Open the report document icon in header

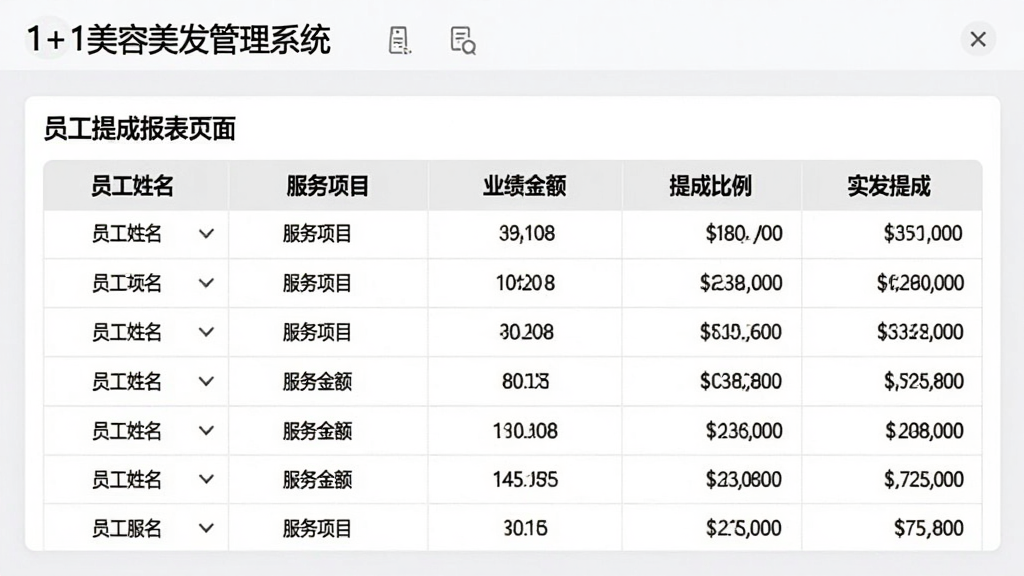(x=398, y=40)
